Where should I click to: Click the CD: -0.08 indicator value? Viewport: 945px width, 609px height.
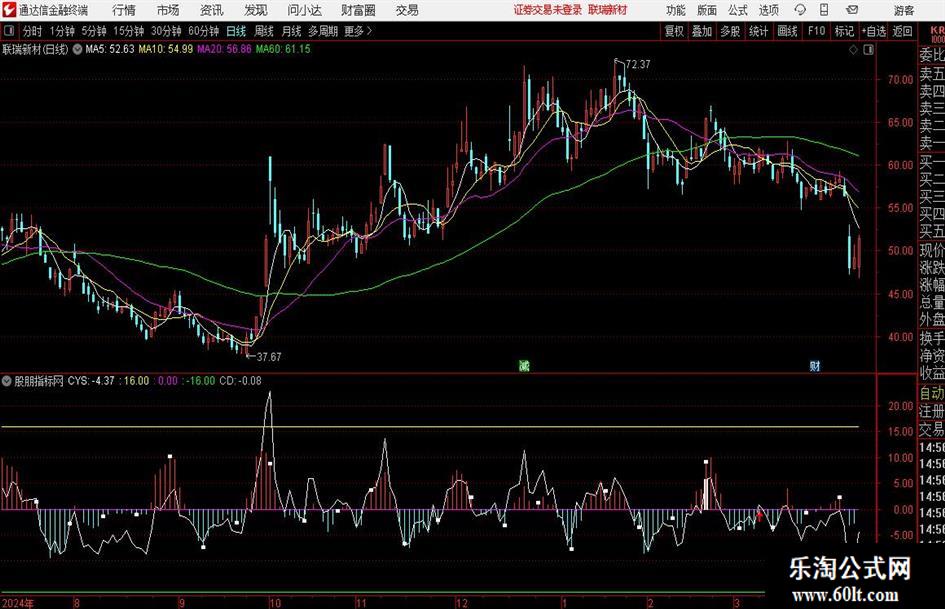click(x=240, y=381)
